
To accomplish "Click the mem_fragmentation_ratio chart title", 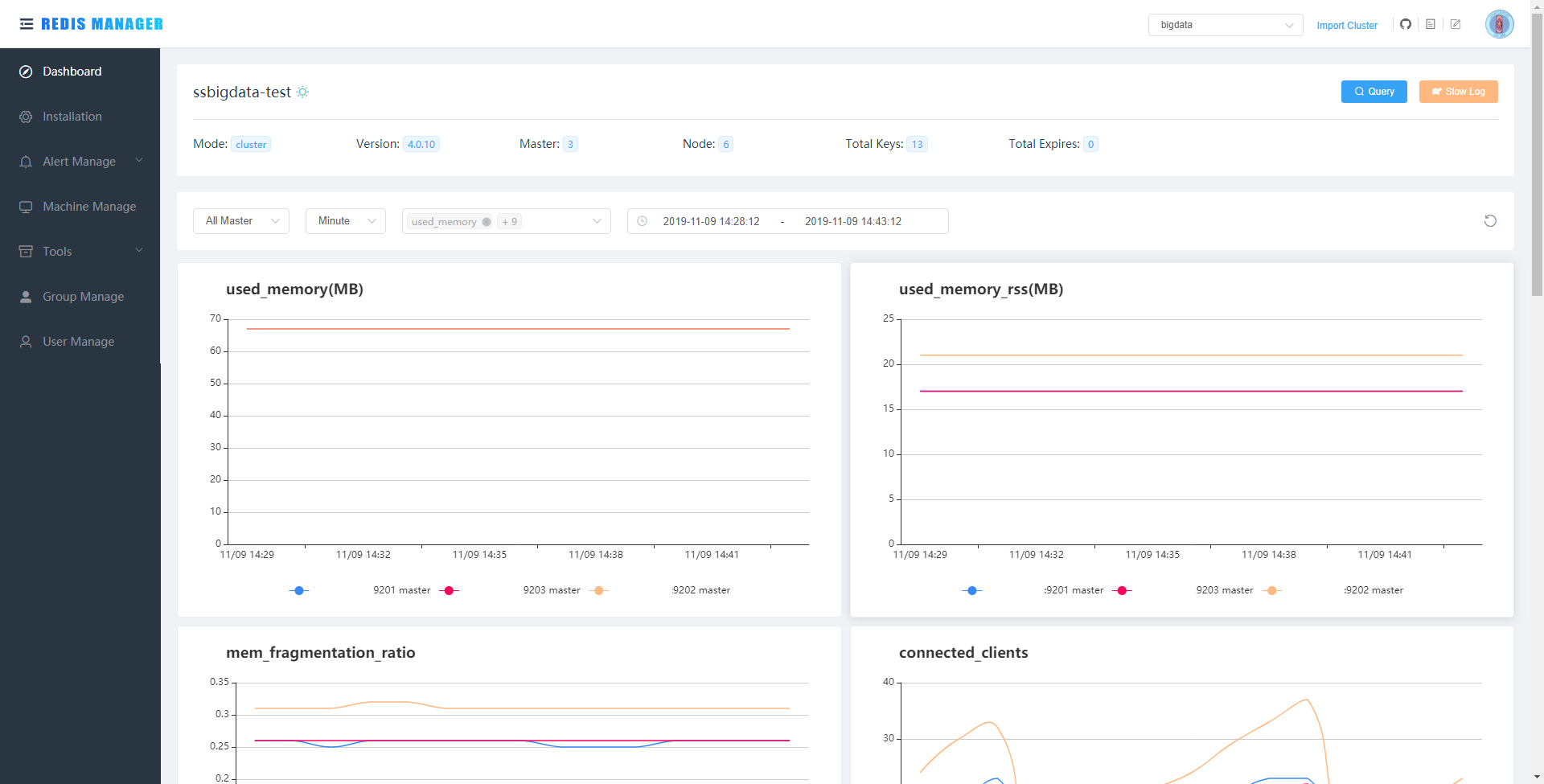I will [321, 653].
